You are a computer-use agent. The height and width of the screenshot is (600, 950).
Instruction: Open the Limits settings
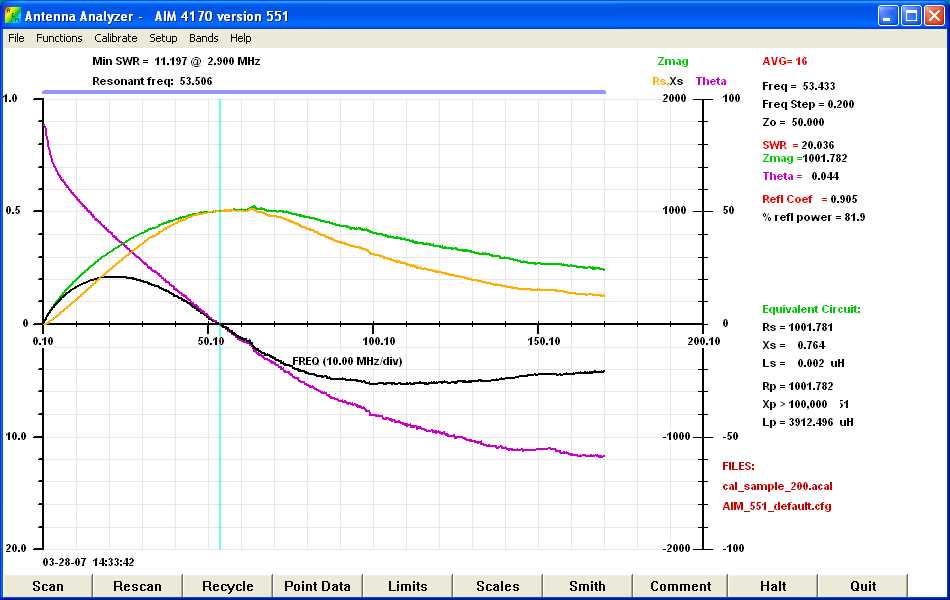click(x=408, y=586)
